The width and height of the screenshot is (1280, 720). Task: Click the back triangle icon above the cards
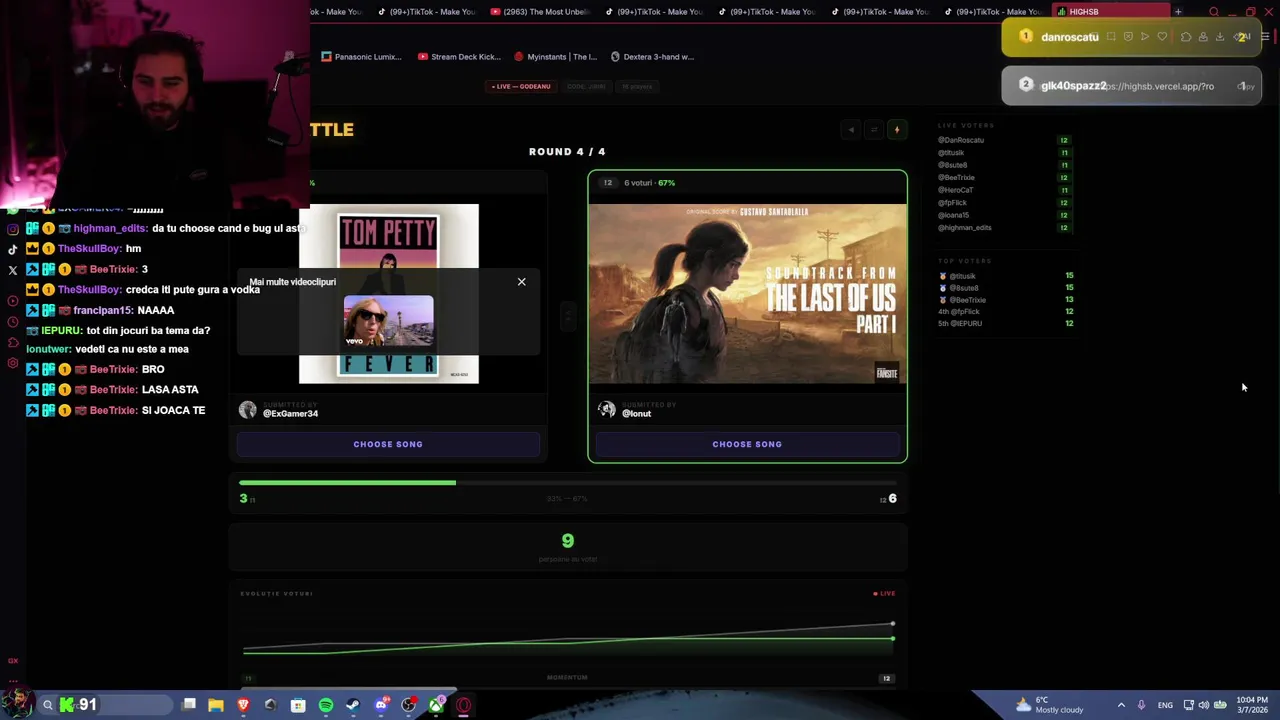tap(850, 129)
